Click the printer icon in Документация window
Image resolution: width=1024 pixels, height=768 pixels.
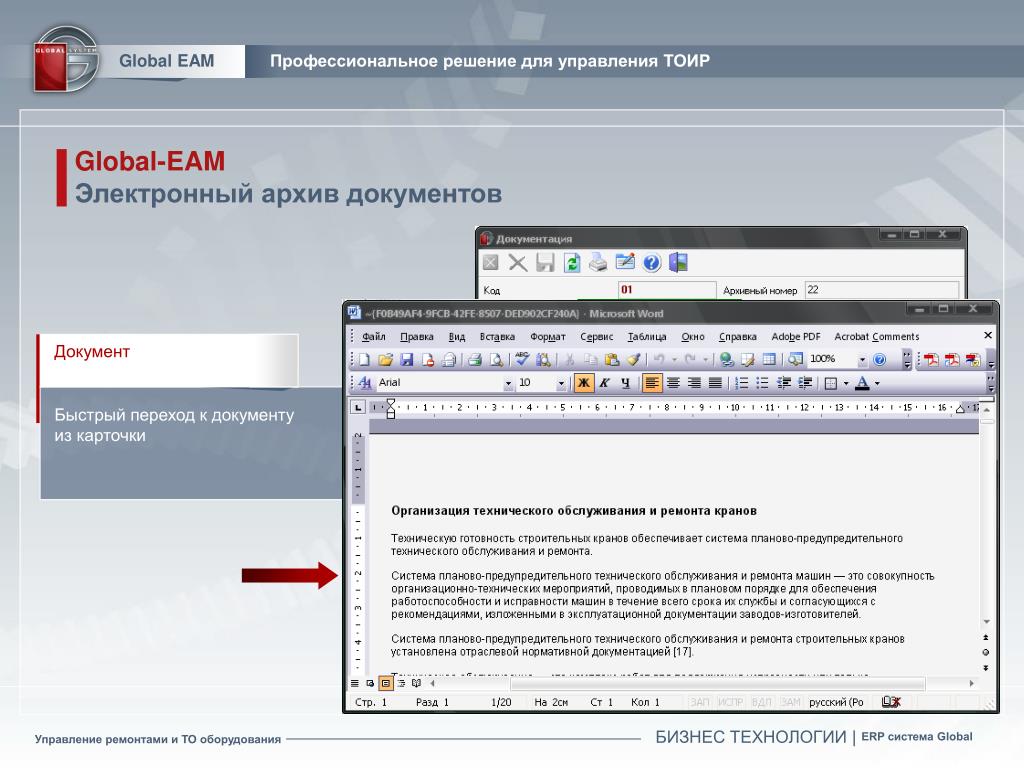coord(598,263)
